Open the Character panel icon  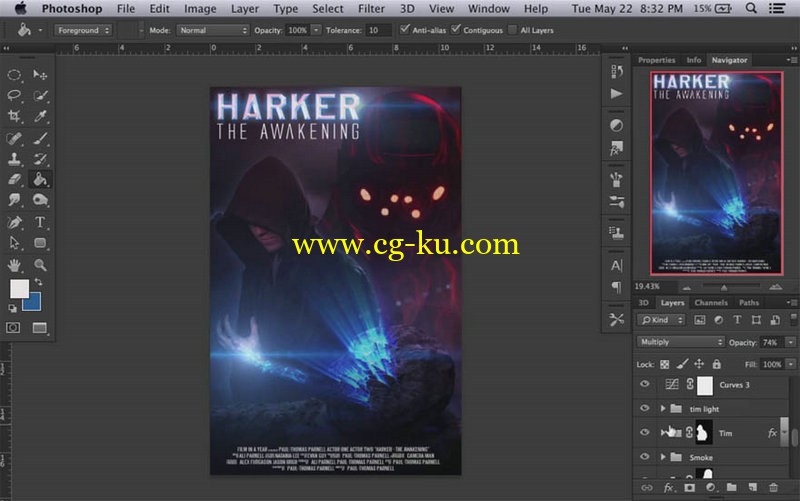[616, 266]
